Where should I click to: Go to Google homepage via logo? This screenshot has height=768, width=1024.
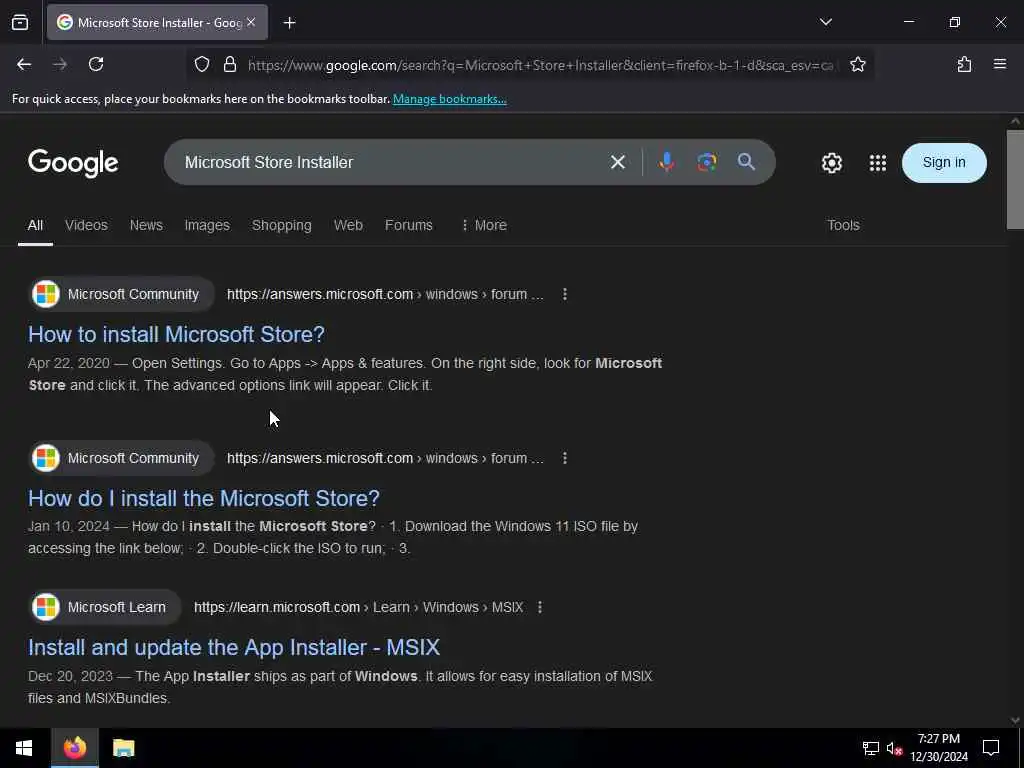[x=73, y=163]
